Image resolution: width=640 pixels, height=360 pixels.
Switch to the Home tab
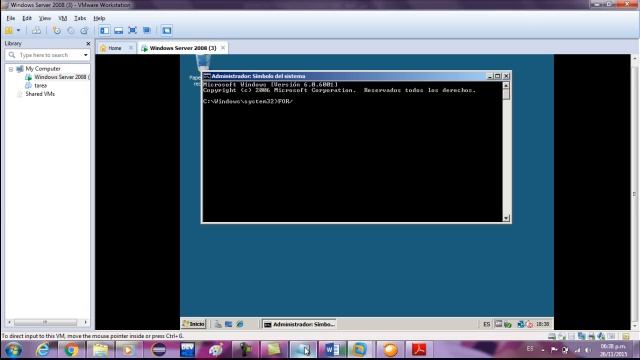pos(115,48)
